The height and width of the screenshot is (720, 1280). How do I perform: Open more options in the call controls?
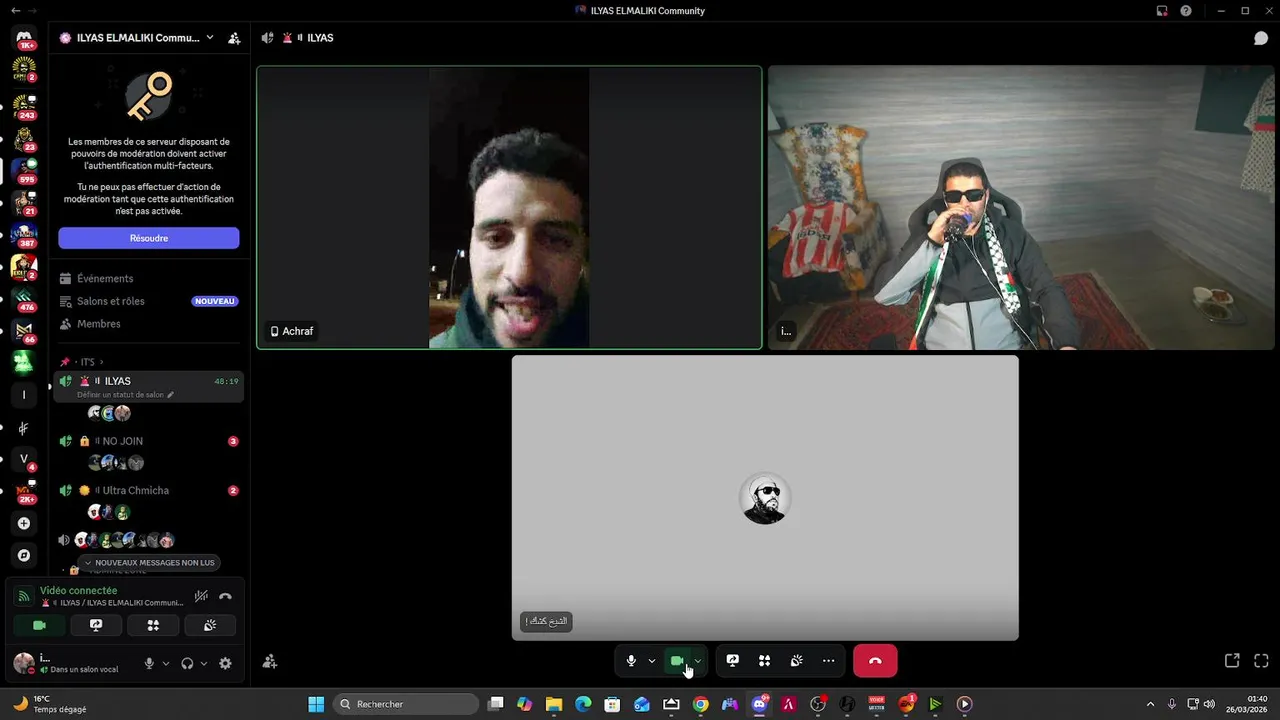828,661
